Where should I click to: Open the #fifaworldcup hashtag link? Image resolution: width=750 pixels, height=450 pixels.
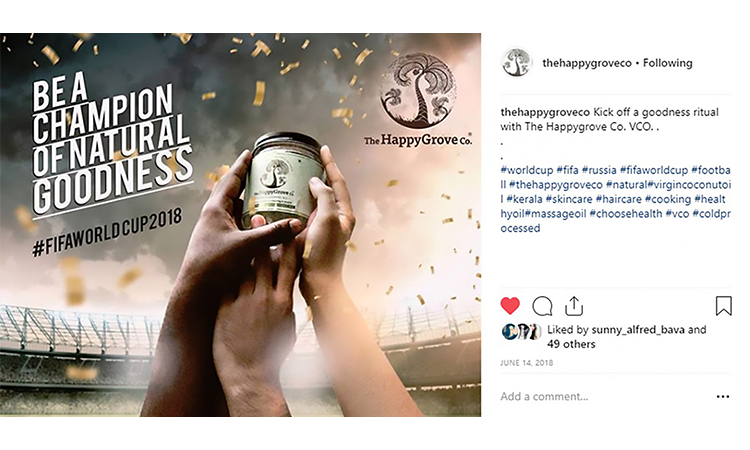click(x=654, y=170)
